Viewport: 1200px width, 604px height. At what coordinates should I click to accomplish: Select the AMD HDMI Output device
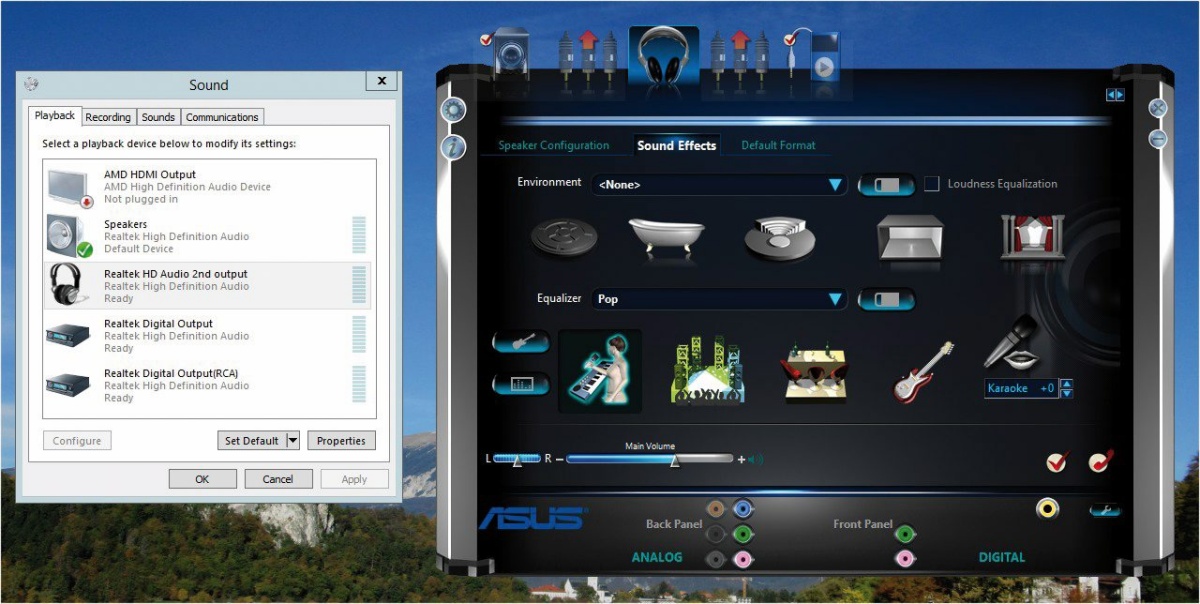pyautogui.click(x=208, y=186)
